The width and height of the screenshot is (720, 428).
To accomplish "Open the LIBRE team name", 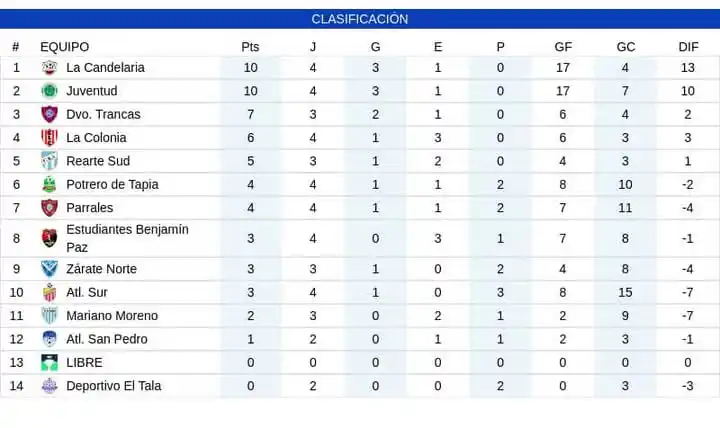I will tap(84, 362).
